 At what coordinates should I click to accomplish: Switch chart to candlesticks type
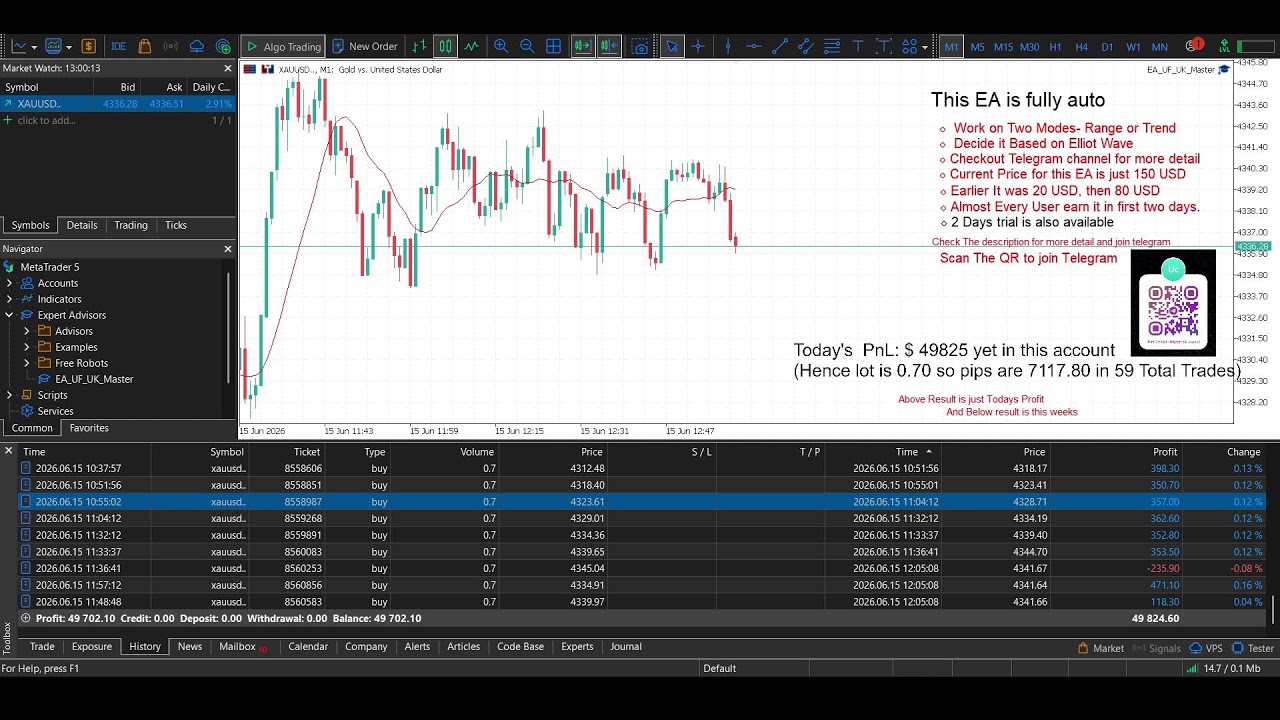pos(445,46)
